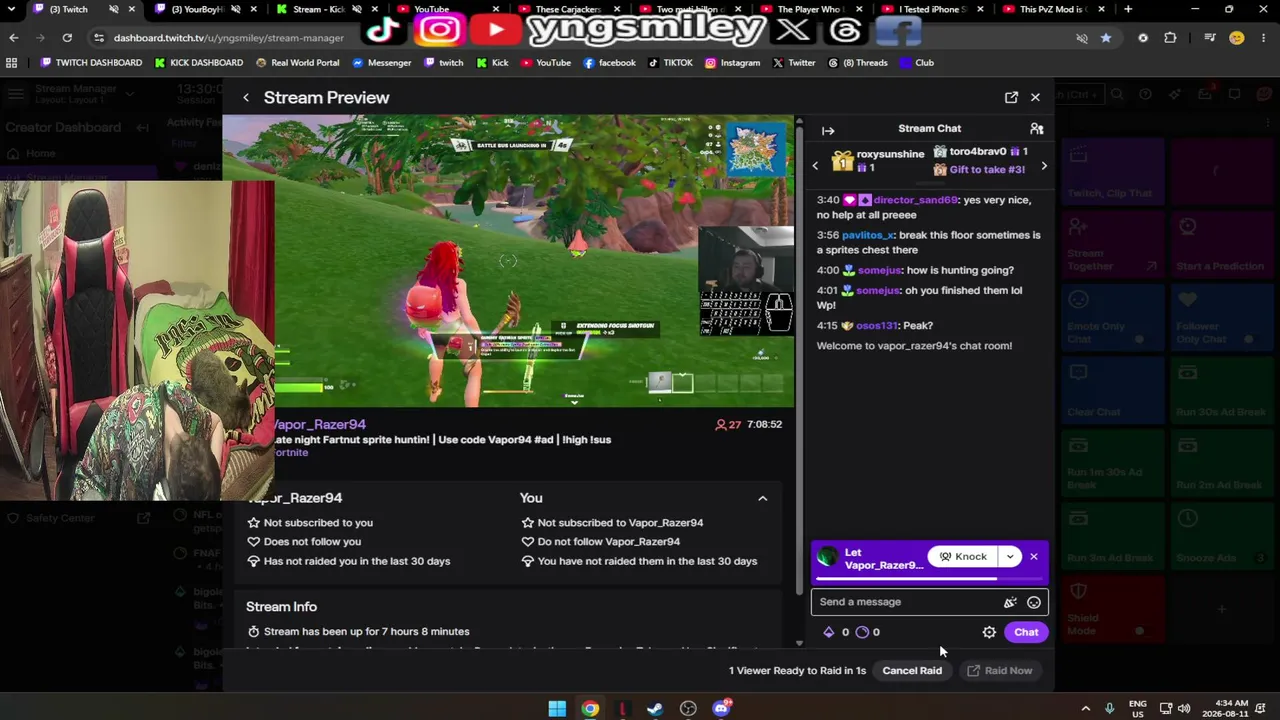Click the Raid Now button
Image resolution: width=1280 pixels, height=720 pixels.
point(999,671)
